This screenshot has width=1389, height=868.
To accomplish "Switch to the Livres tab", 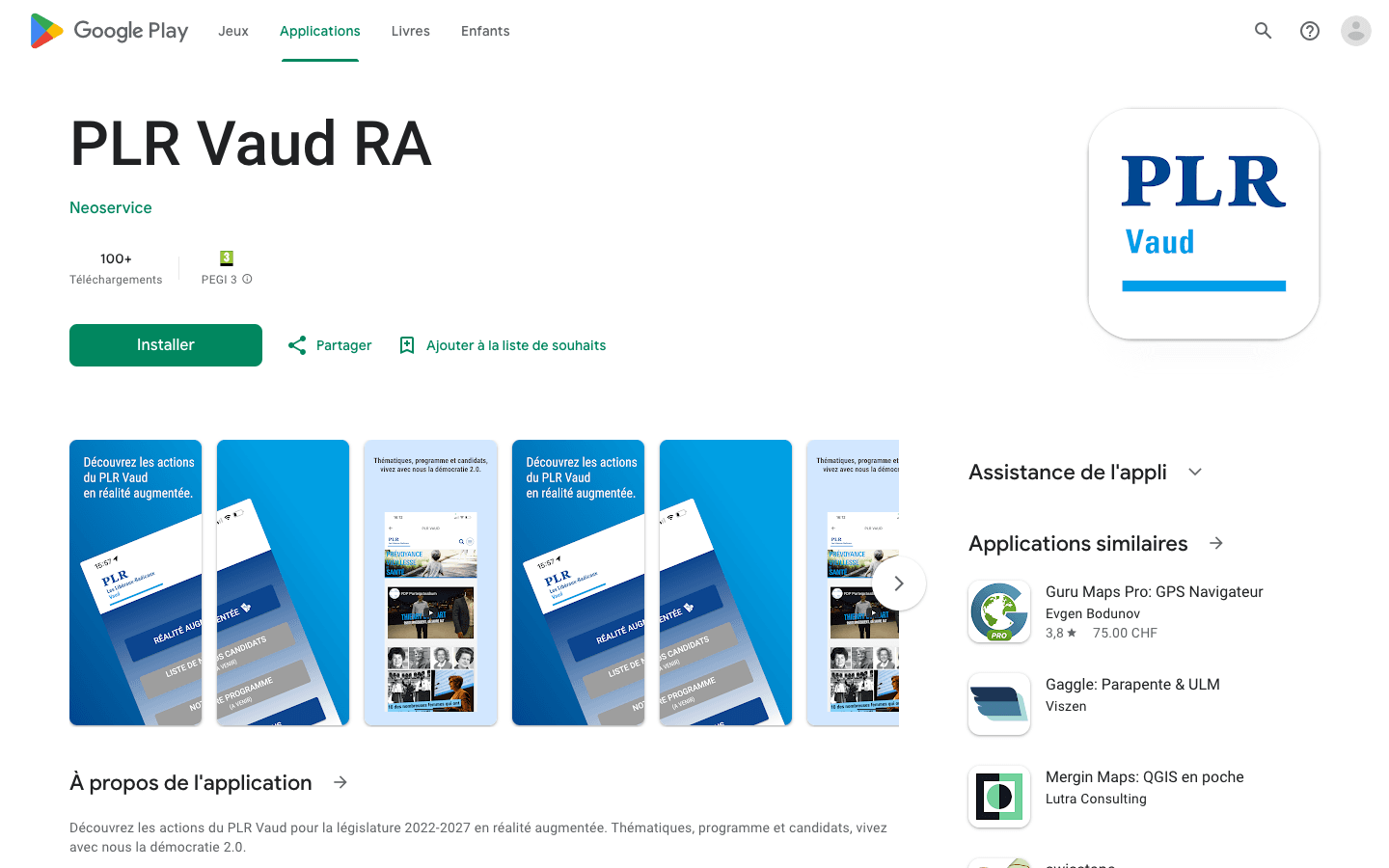I will [x=410, y=30].
